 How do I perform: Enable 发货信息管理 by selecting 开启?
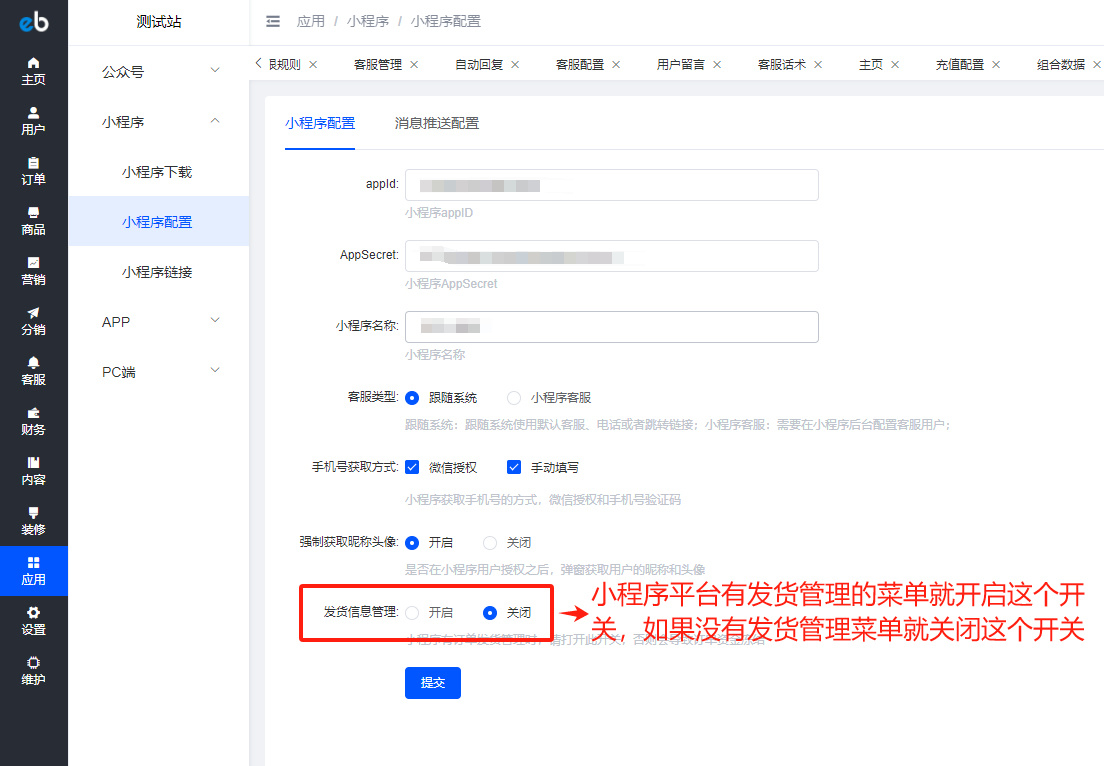pyautogui.click(x=412, y=612)
